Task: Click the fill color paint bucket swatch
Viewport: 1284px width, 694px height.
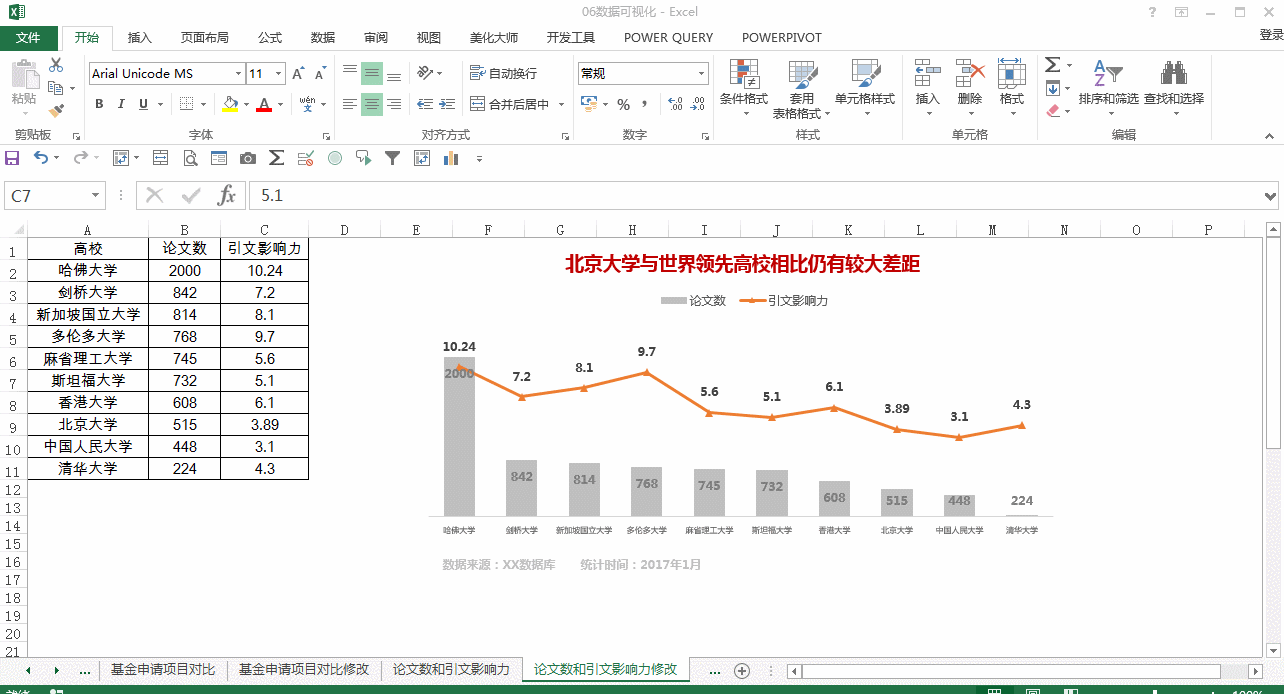Action: pyautogui.click(x=230, y=104)
